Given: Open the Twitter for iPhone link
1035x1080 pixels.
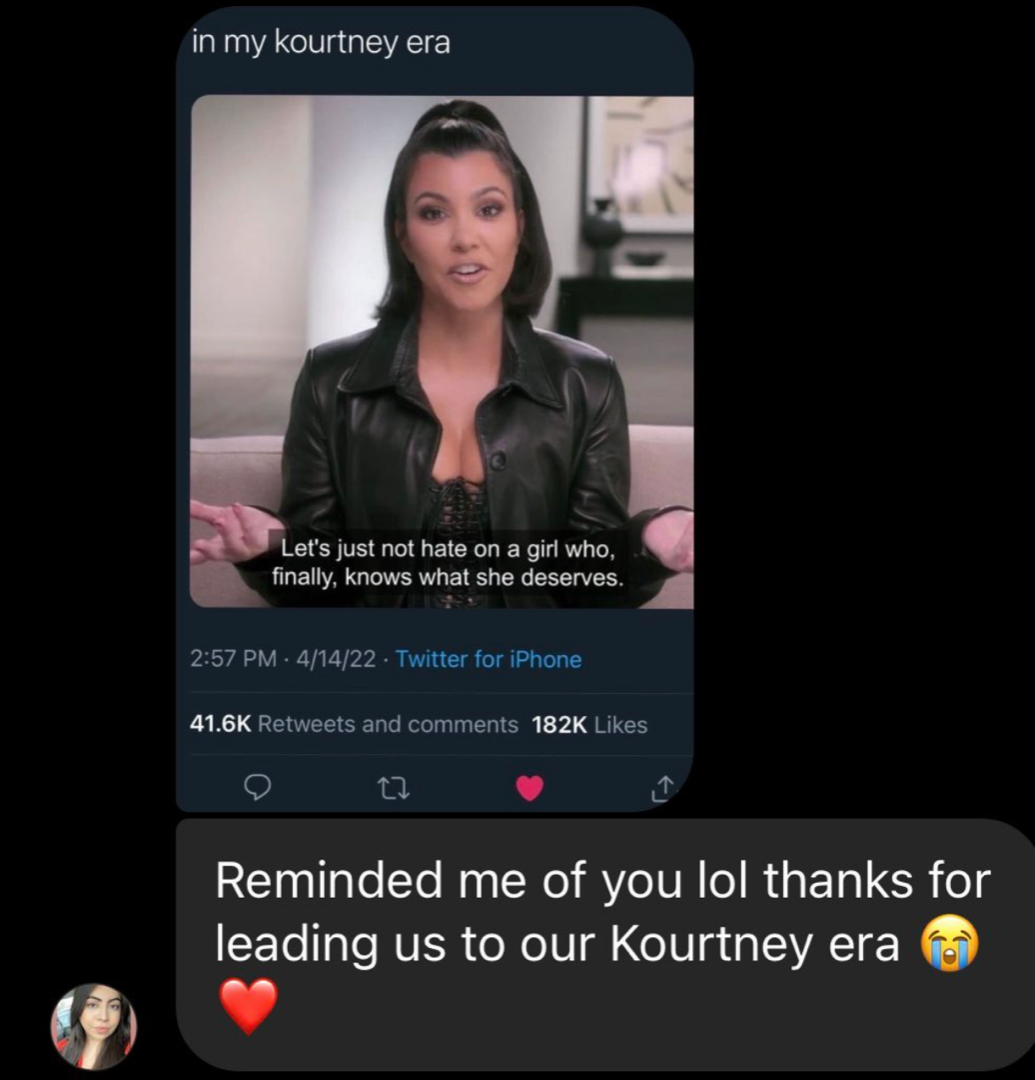Looking at the screenshot, I should [488, 659].
